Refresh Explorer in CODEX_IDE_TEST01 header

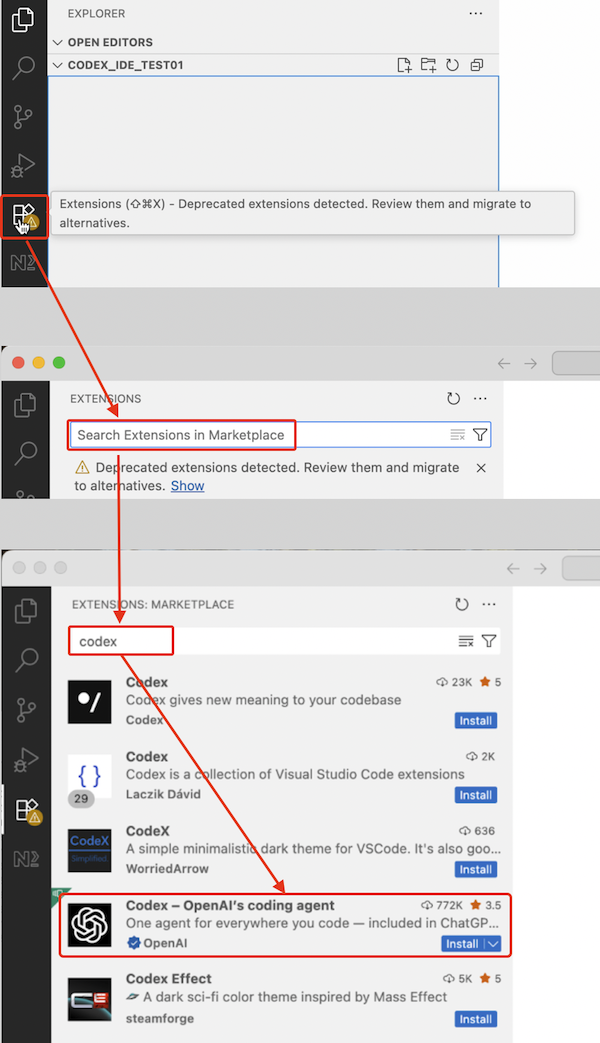452,65
